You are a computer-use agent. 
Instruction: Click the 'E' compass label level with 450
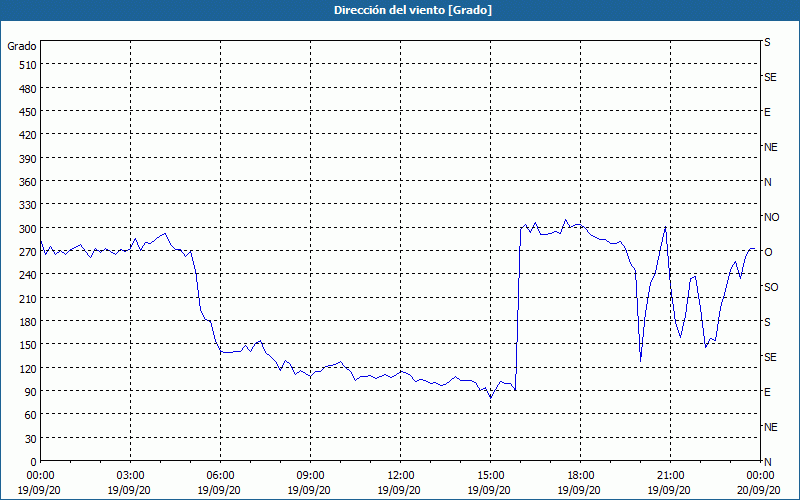(767, 112)
